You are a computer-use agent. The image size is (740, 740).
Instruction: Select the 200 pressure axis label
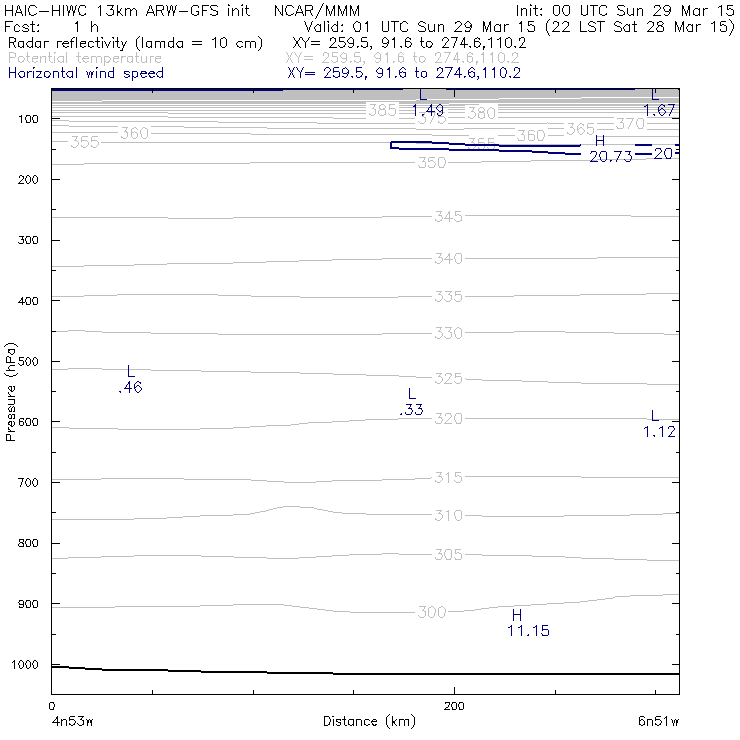pos(28,179)
